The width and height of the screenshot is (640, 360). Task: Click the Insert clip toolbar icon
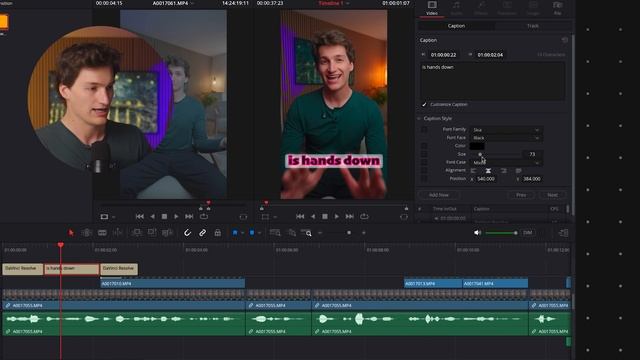point(136,233)
